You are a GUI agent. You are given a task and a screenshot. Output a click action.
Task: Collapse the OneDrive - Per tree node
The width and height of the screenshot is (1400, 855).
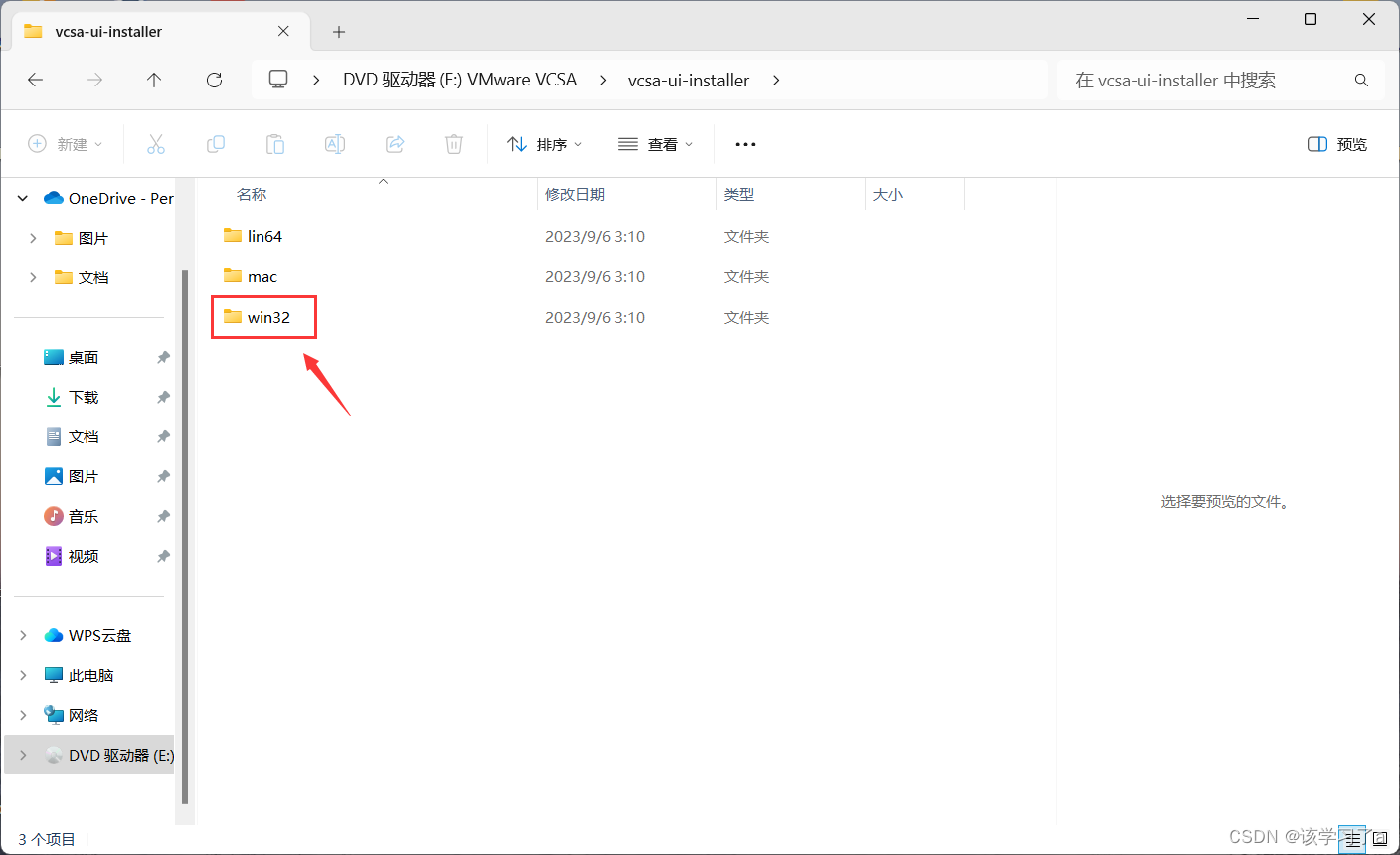tap(23, 198)
